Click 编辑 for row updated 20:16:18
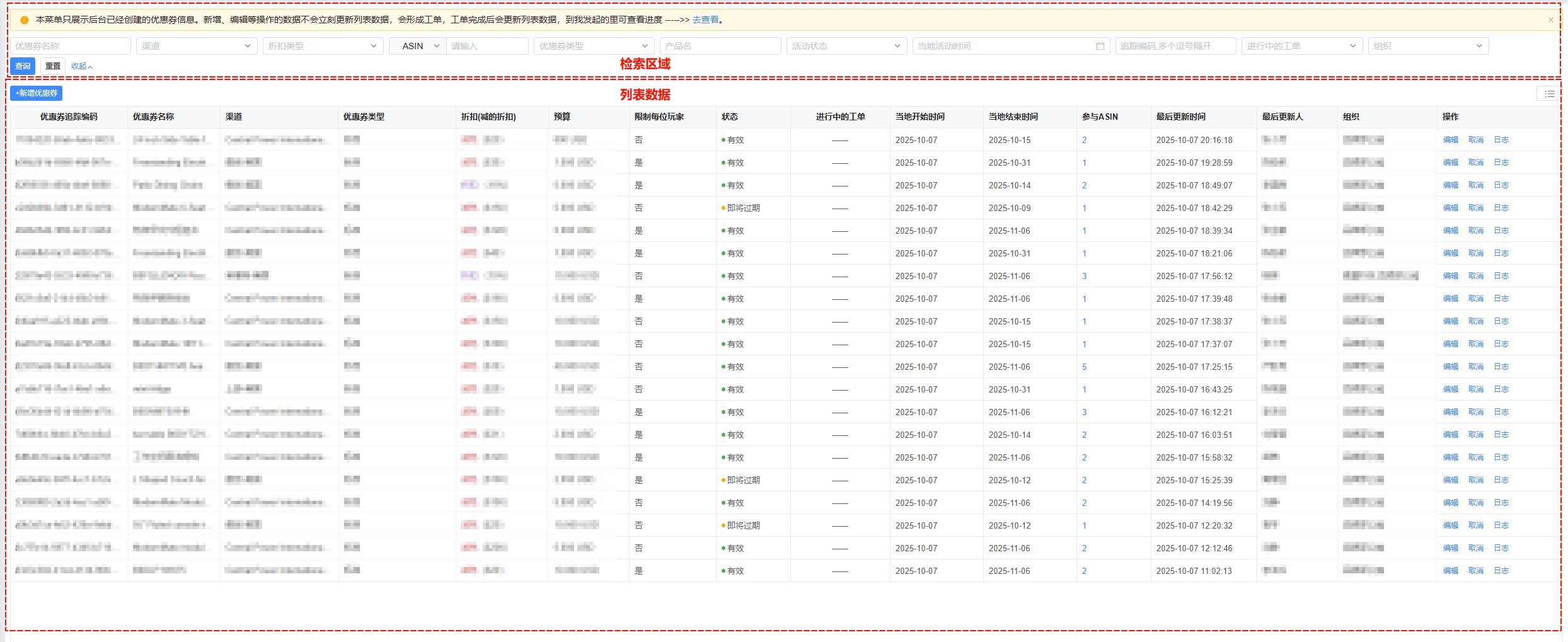This screenshot has width=1568, height=642. point(1450,140)
